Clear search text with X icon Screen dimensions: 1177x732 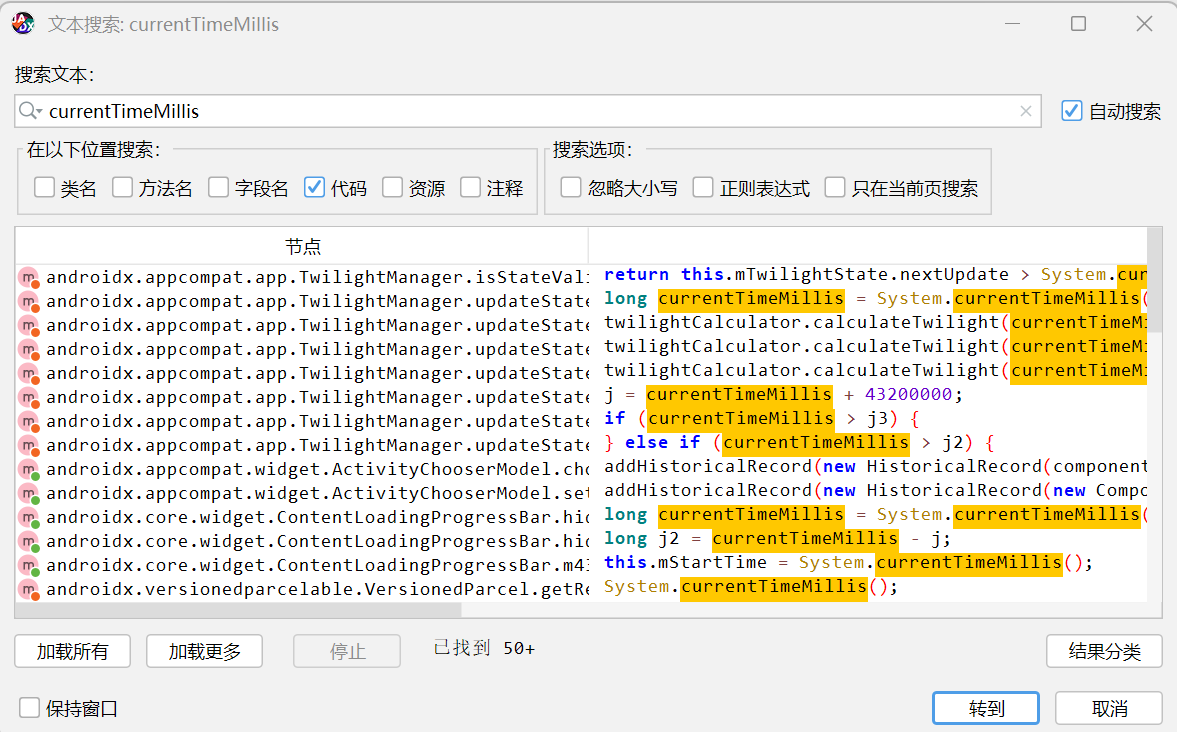tap(1025, 112)
